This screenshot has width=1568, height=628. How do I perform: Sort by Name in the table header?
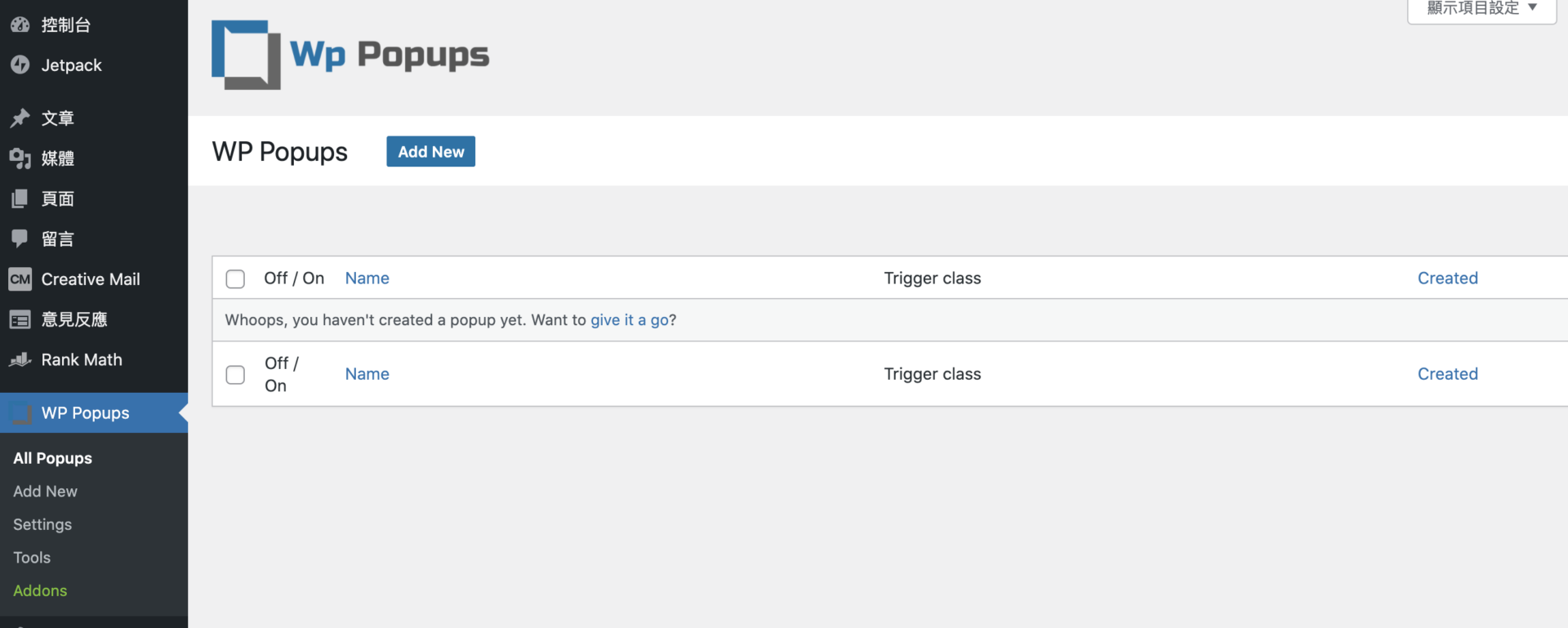pos(367,278)
